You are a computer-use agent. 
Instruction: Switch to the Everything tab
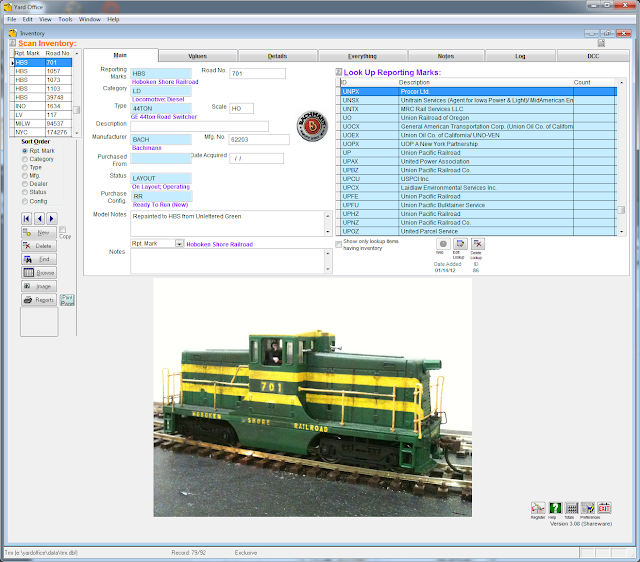pos(362,56)
